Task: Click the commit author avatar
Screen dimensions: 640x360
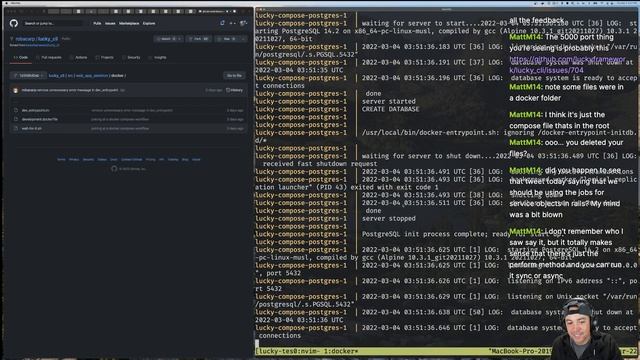Action: click(x=16, y=90)
